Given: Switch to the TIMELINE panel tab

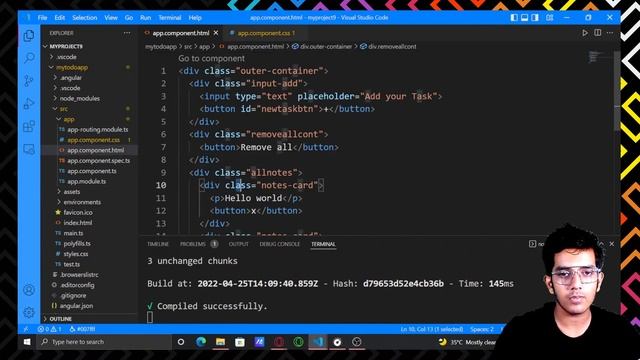Looking at the screenshot, I should (x=158, y=244).
